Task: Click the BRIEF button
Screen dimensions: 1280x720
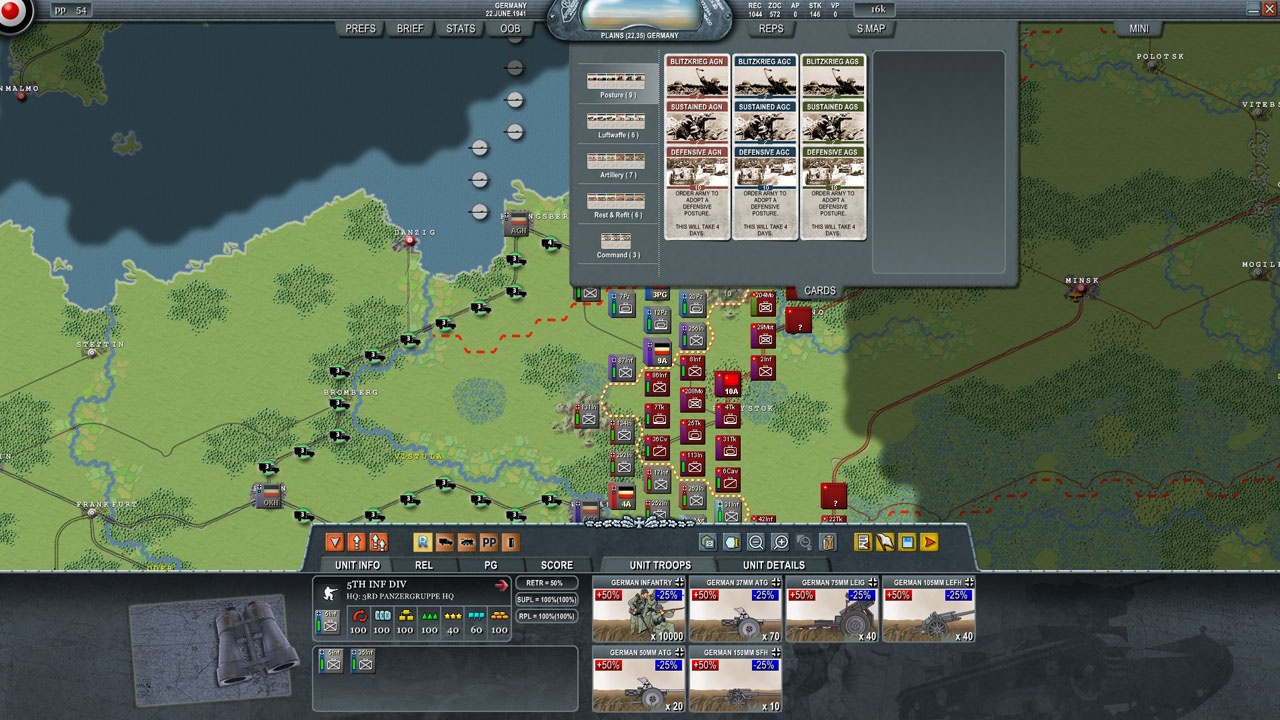Action: 410,28
